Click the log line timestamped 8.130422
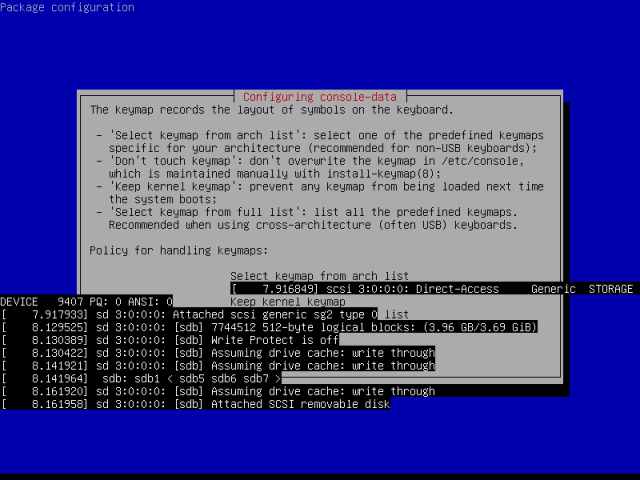This screenshot has height=480, width=640. pyautogui.click(x=218, y=353)
